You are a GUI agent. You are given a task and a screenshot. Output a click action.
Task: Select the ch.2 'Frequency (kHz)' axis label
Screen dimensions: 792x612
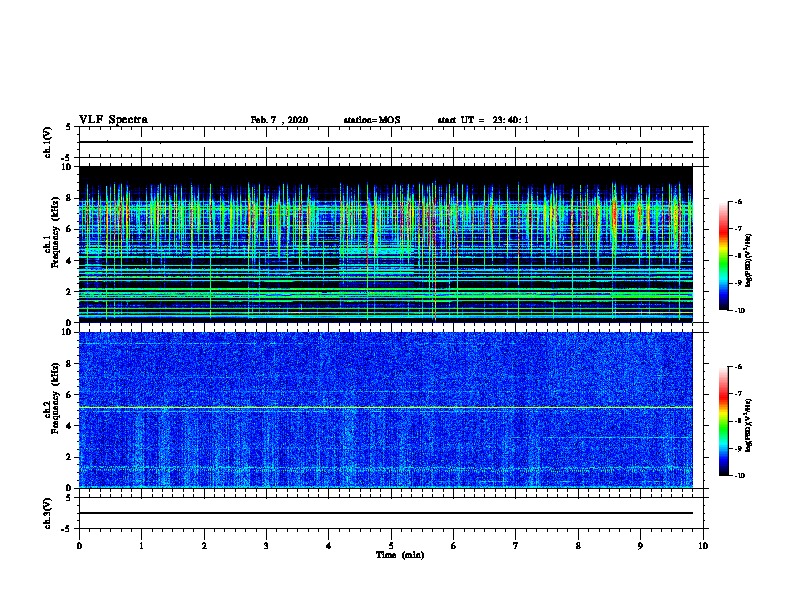pyautogui.click(x=55, y=398)
